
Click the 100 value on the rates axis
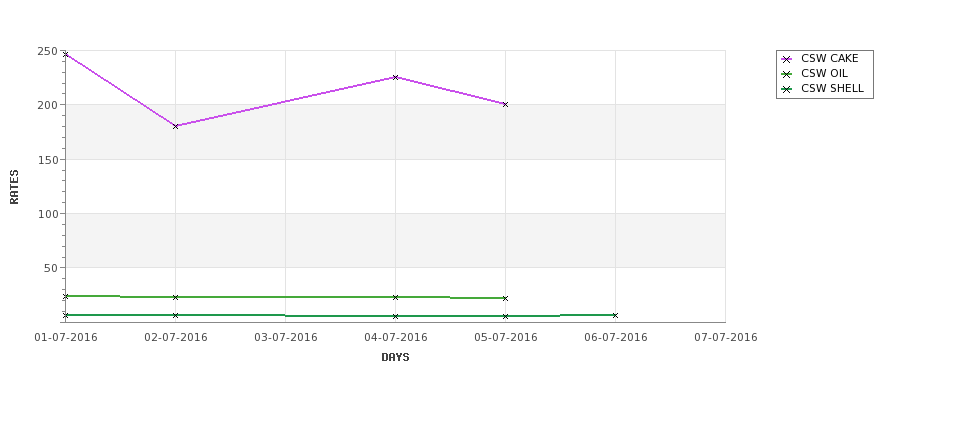tap(47, 214)
